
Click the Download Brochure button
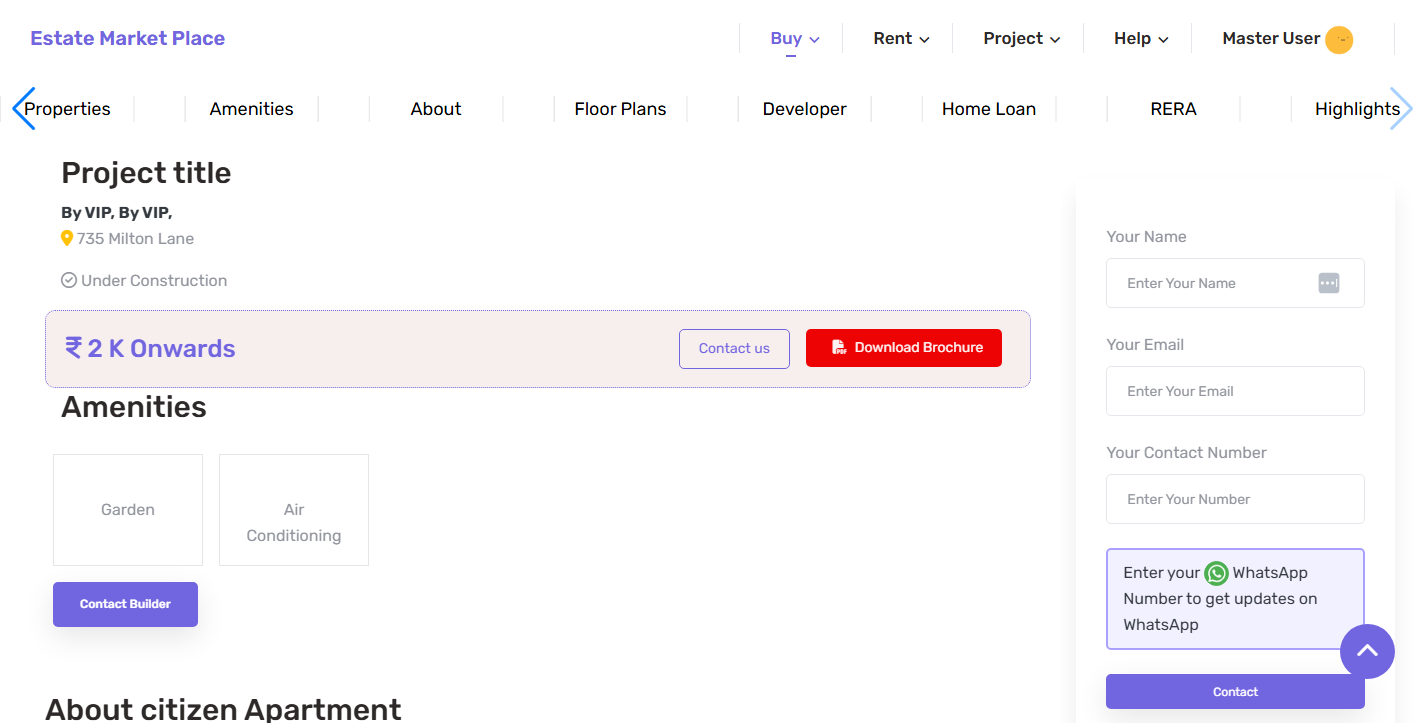pyautogui.click(x=903, y=348)
